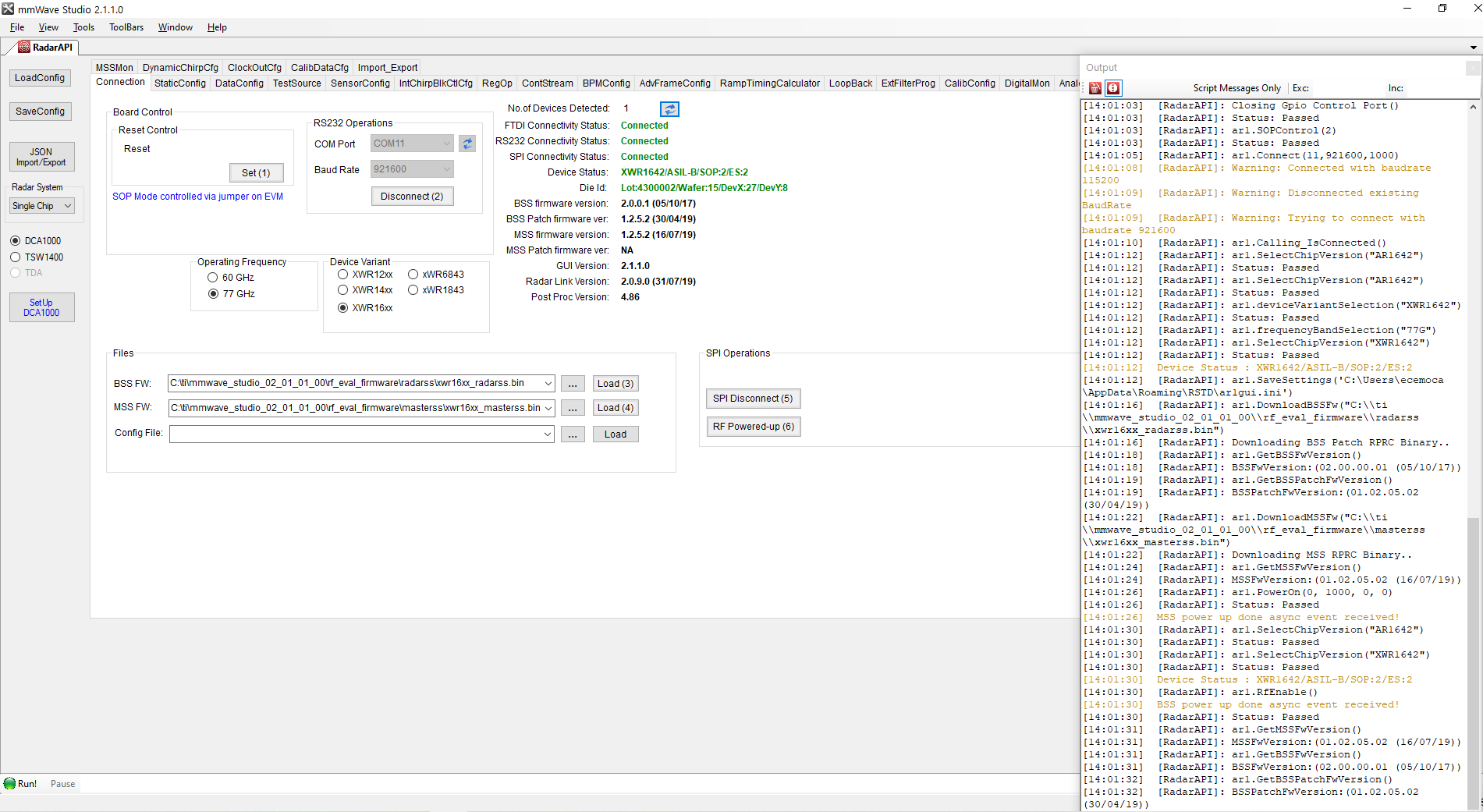The image size is (1483, 812).
Task: Switch to the StaticConfig tab
Action: click(180, 83)
